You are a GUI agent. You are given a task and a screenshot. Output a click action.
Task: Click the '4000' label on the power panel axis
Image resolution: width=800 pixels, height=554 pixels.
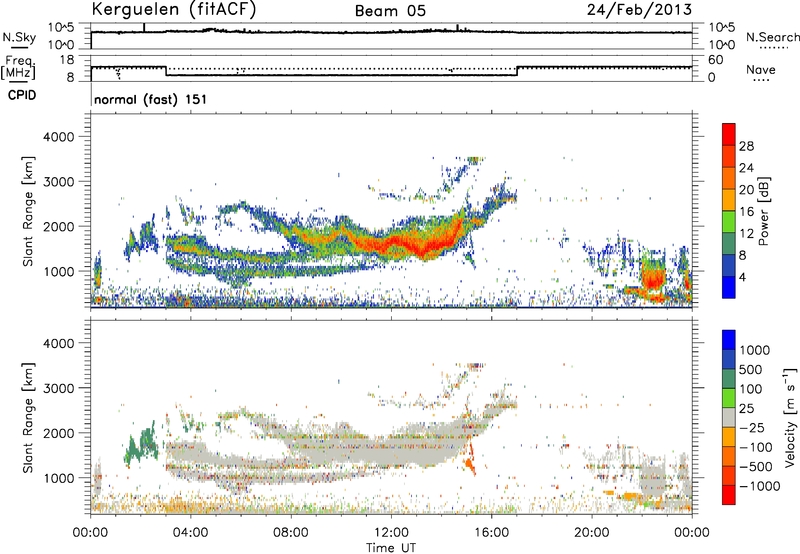click(x=58, y=137)
